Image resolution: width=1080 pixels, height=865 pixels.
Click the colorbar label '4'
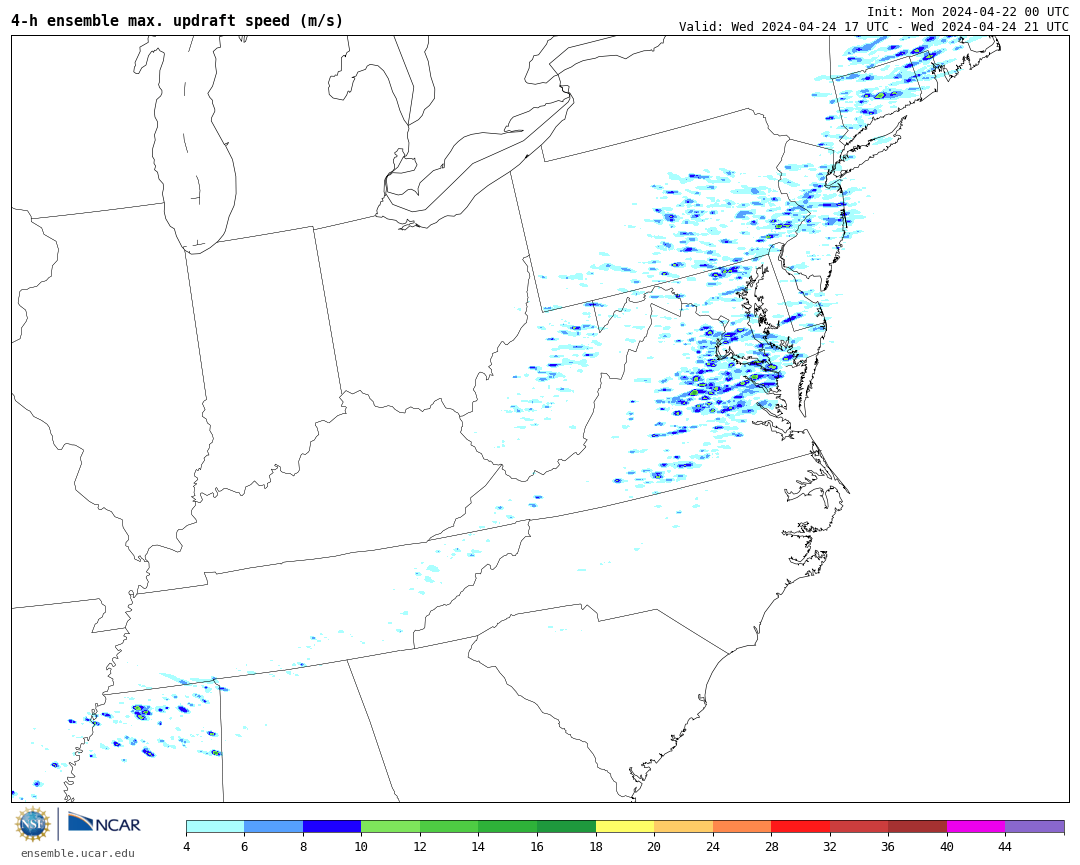186,846
